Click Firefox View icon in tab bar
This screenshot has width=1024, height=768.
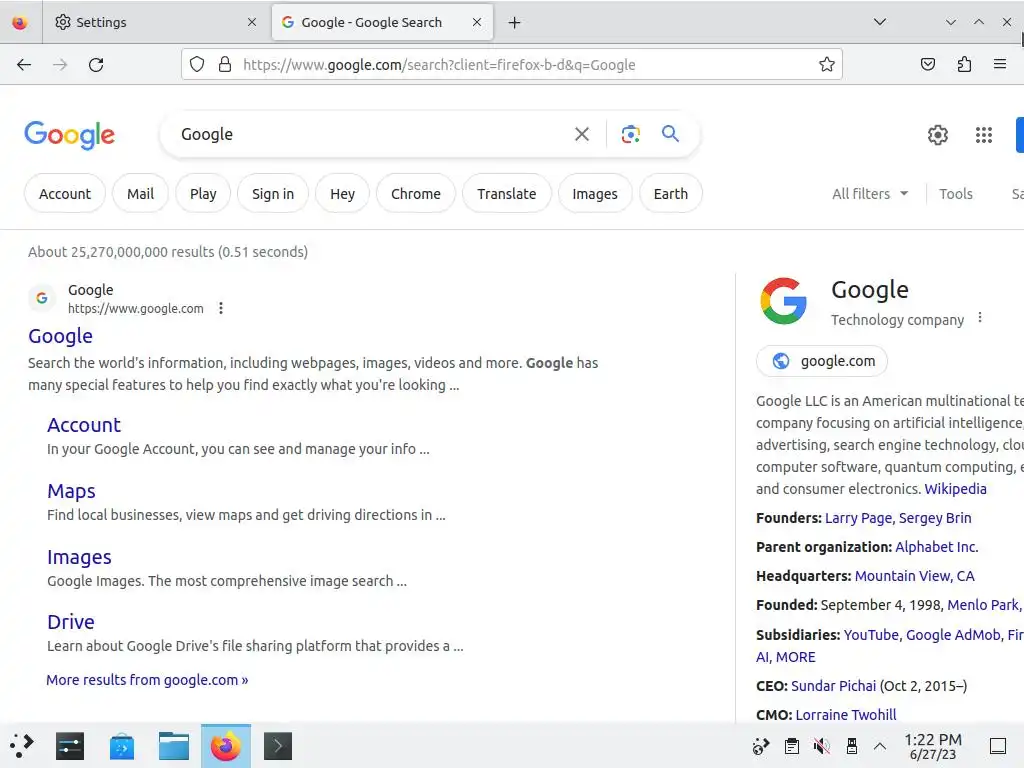(x=20, y=23)
